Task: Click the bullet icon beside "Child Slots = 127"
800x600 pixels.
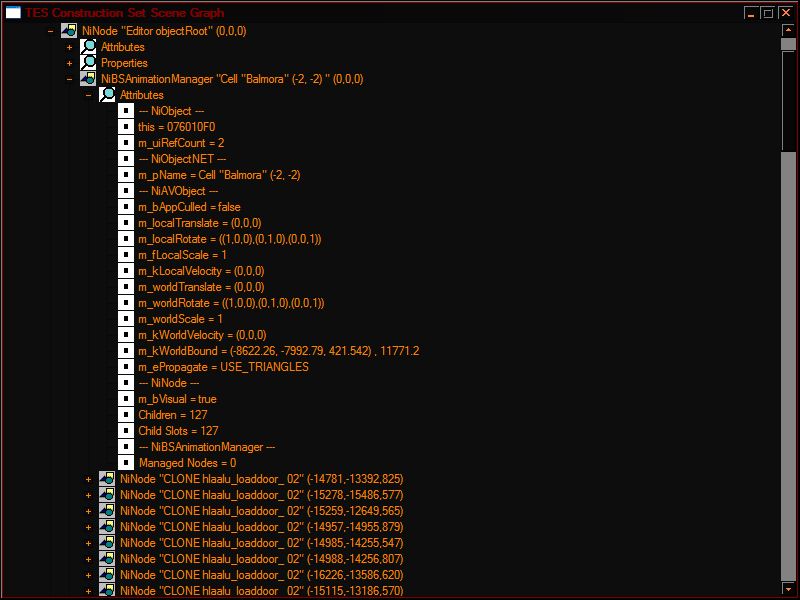Action: coord(126,431)
